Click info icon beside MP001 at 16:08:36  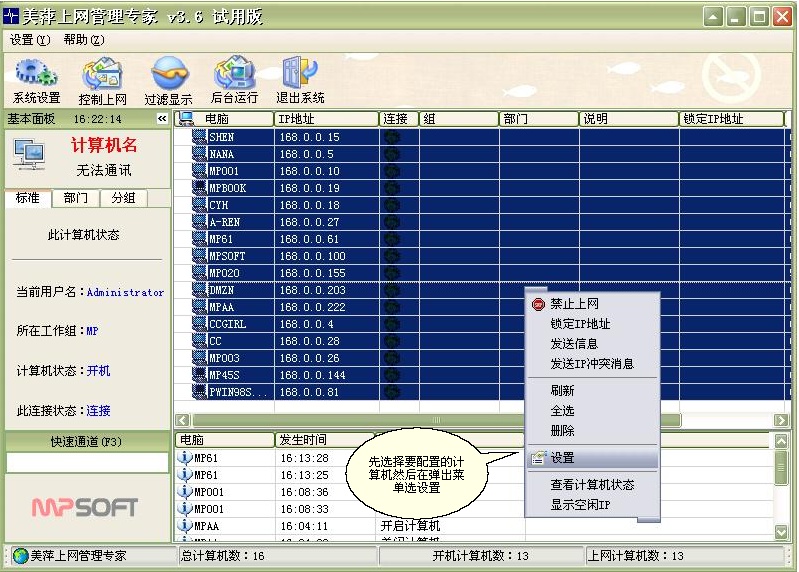tap(184, 492)
